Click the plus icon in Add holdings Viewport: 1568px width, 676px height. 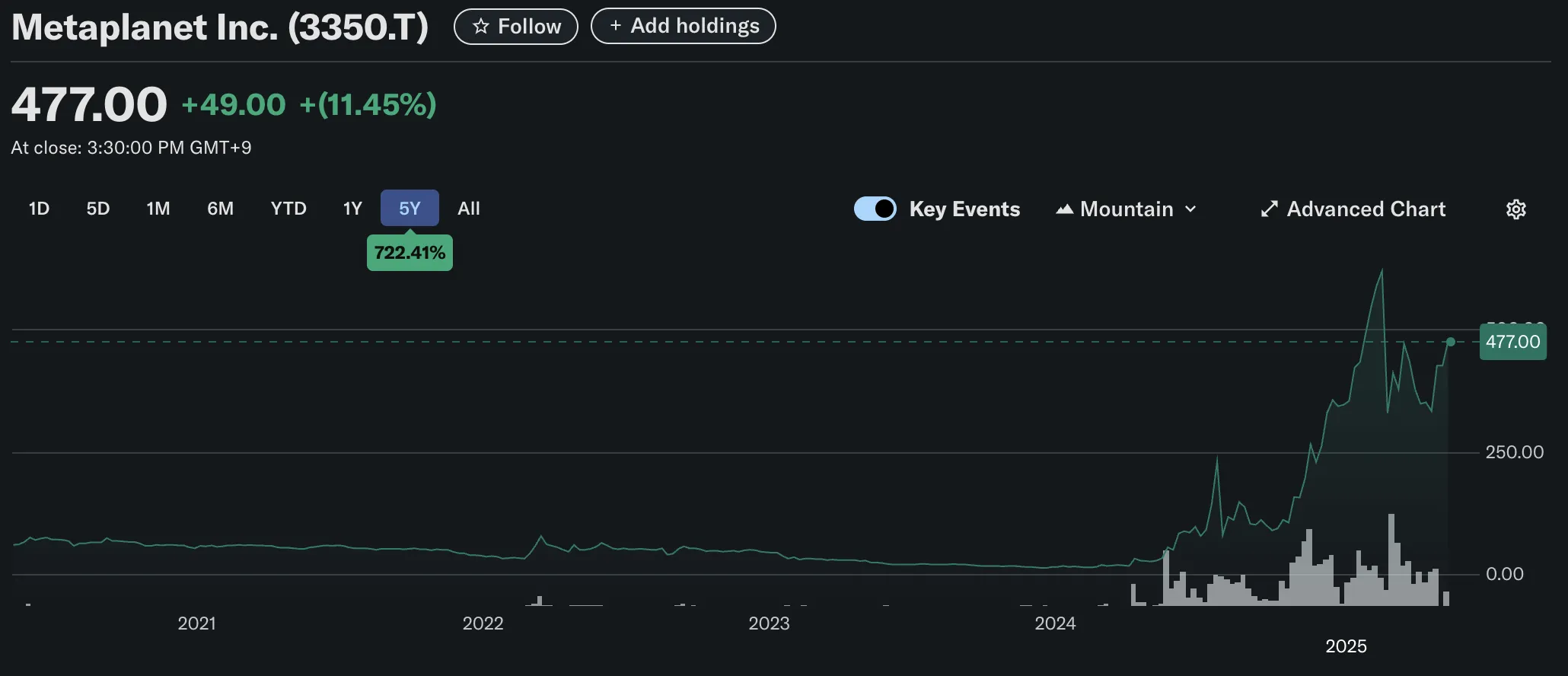point(616,26)
